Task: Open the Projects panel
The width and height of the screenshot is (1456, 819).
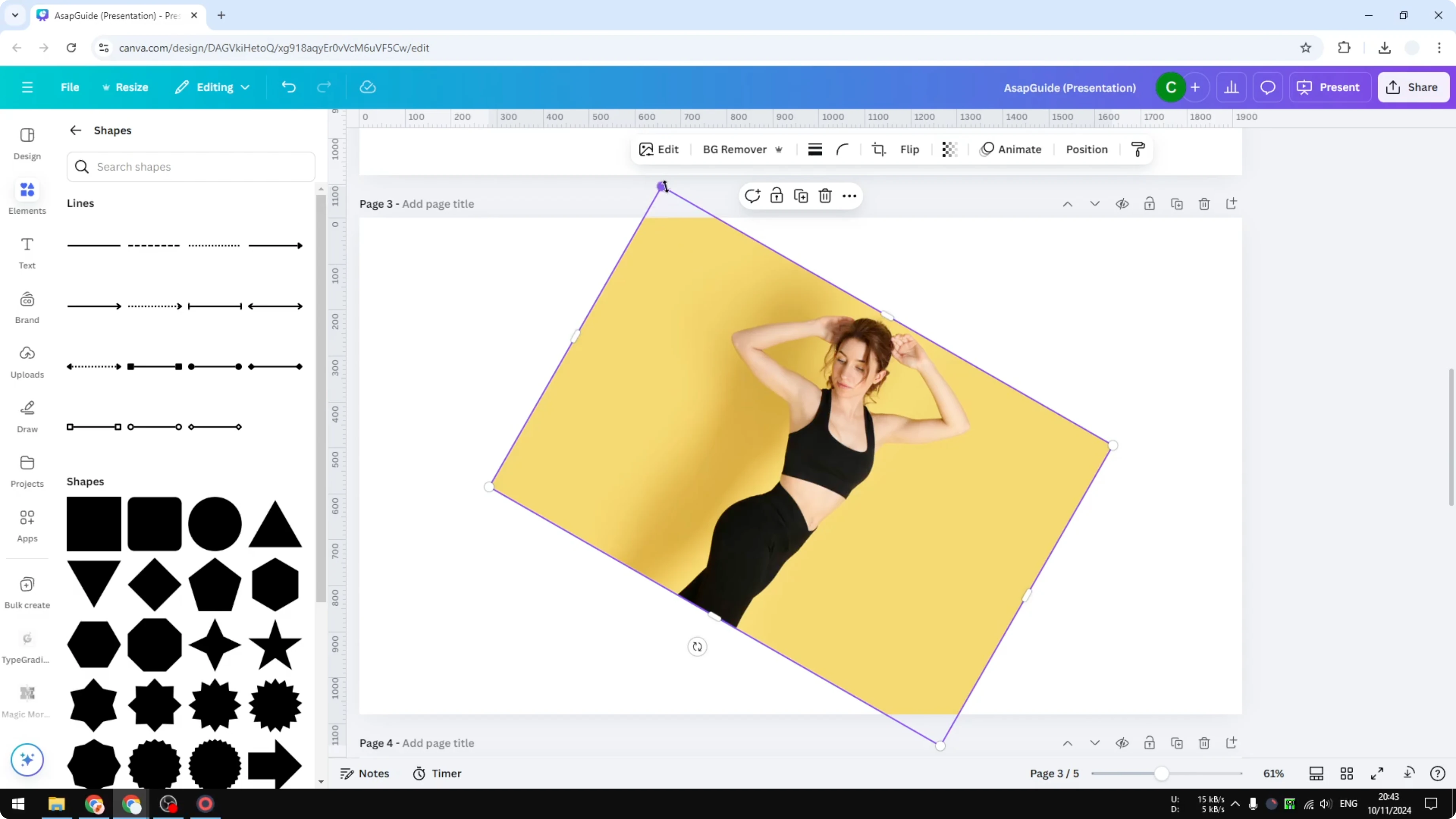Action: pyautogui.click(x=27, y=471)
